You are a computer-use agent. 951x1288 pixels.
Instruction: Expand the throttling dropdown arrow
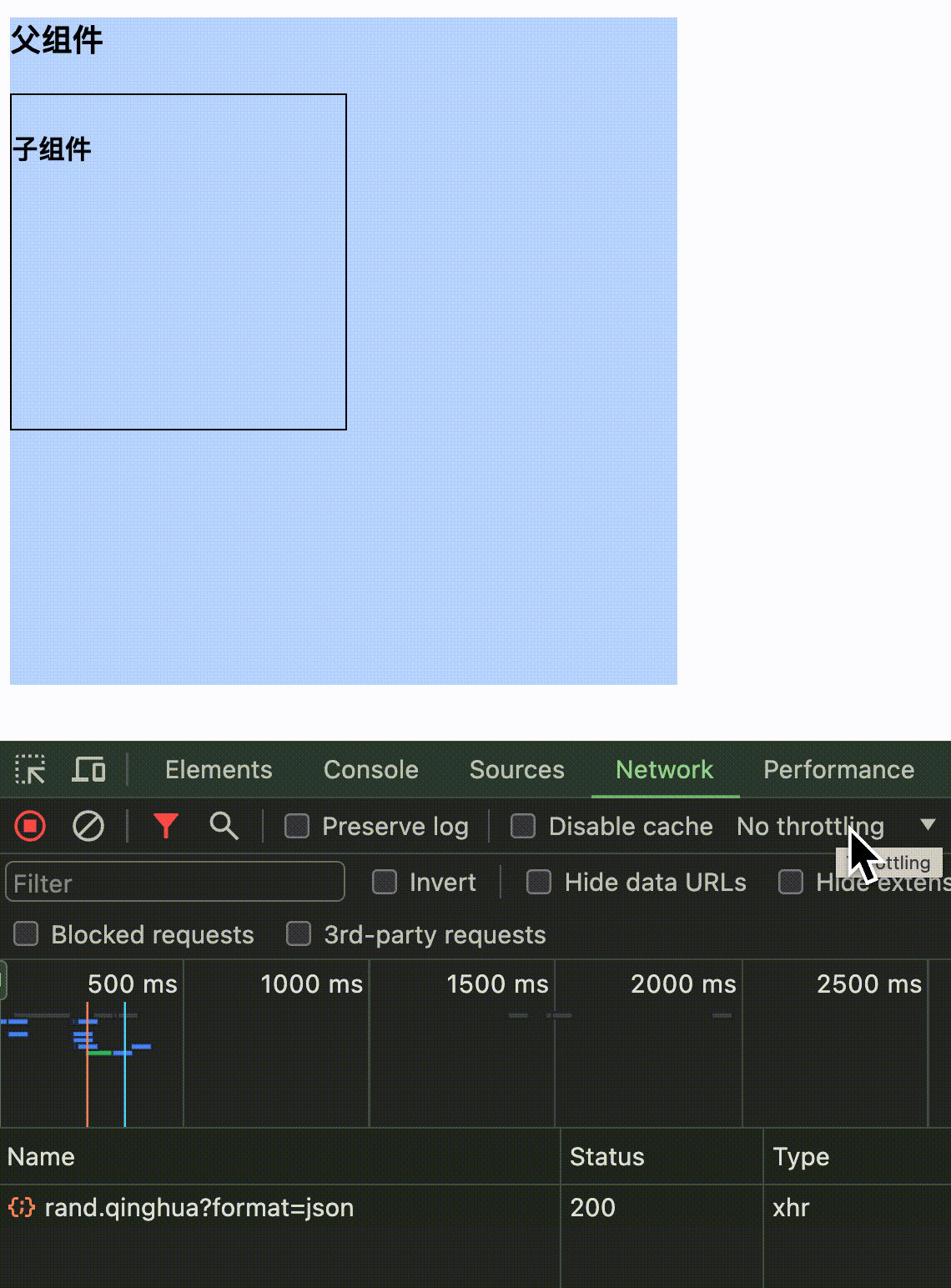coord(928,825)
